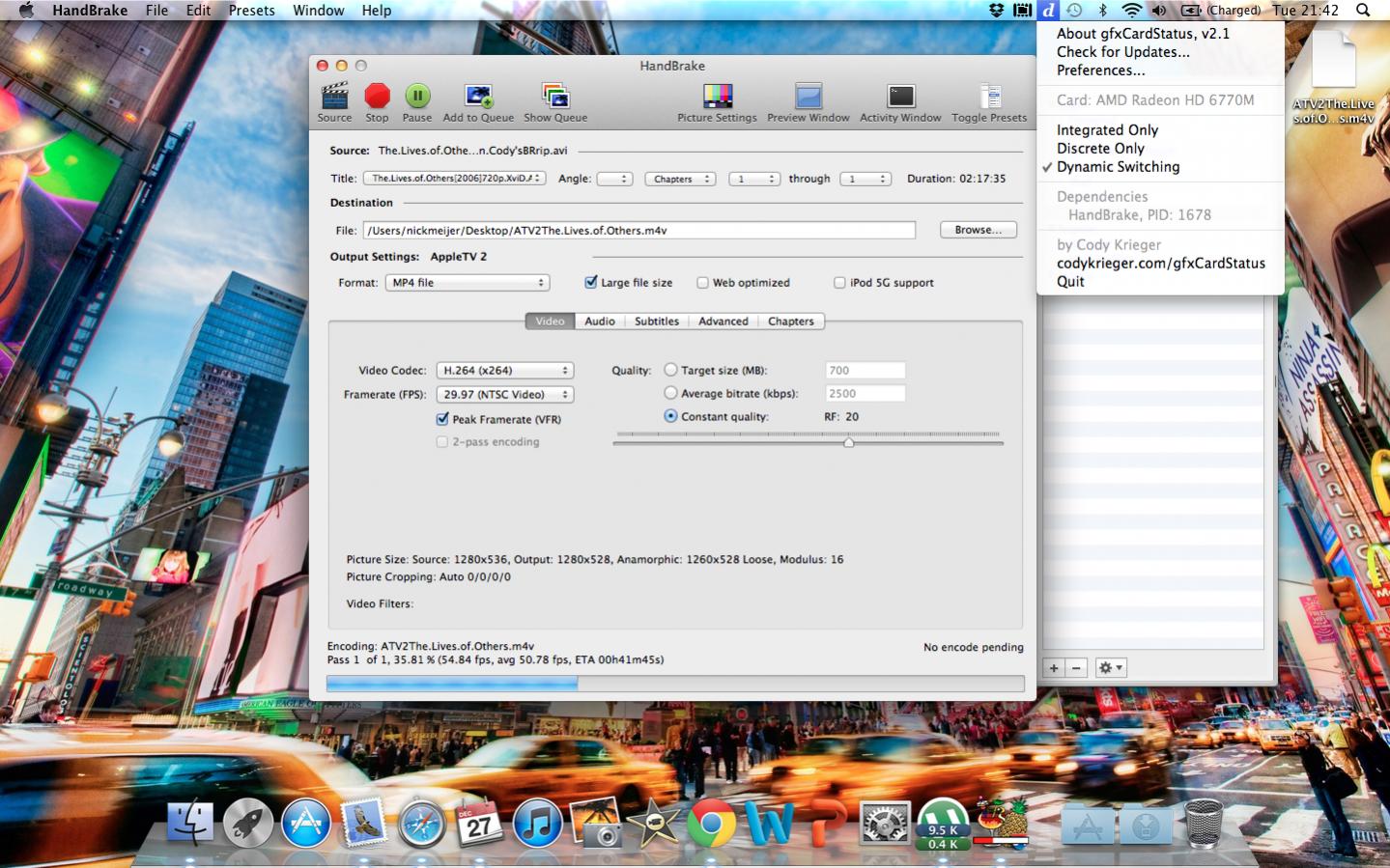Enable Web optimized checkbox
Viewport: 1390px width, 868px height.
702,283
